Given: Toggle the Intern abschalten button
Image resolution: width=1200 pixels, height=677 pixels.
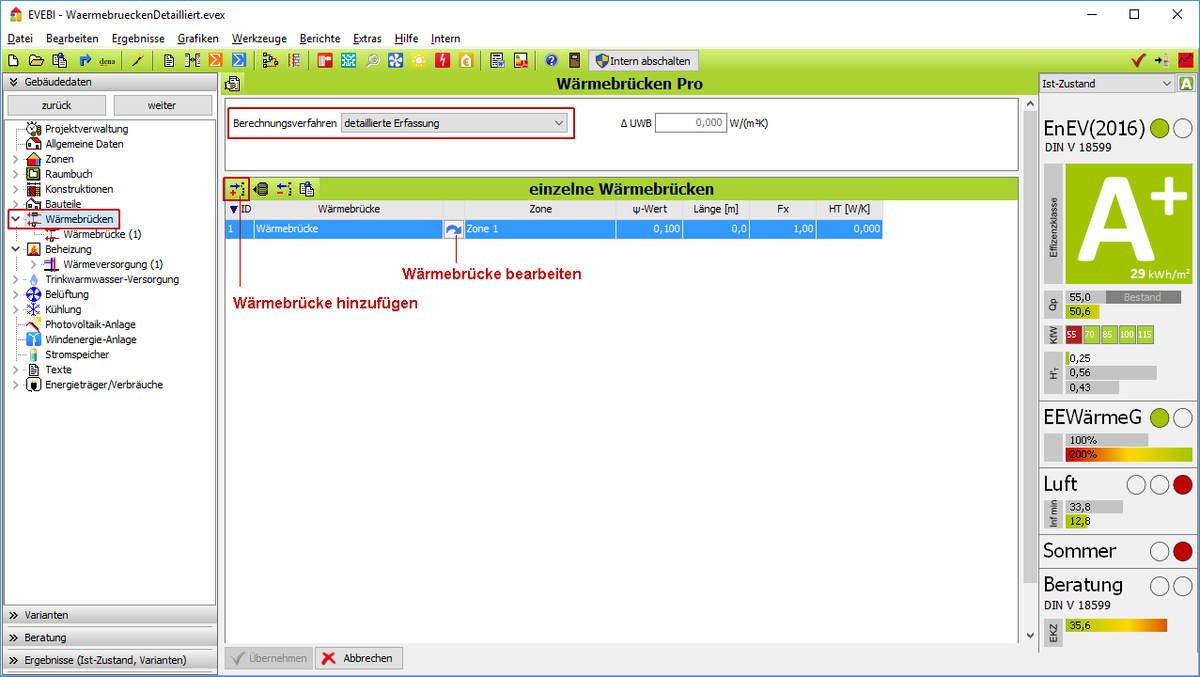Looking at the screenshot, I should coord(643,61).
